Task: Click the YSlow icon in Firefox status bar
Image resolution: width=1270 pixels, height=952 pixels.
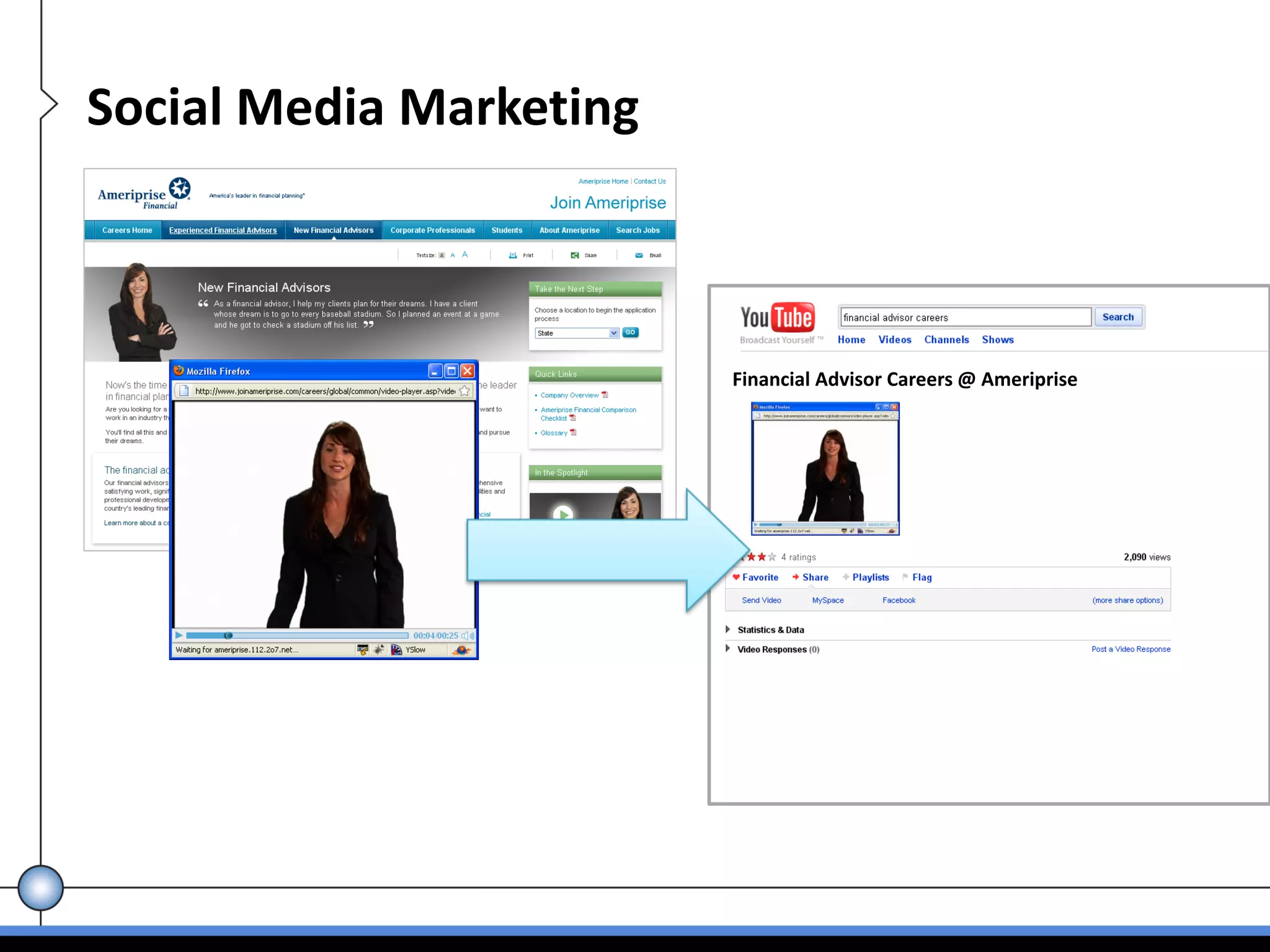Action: (396, 650)
